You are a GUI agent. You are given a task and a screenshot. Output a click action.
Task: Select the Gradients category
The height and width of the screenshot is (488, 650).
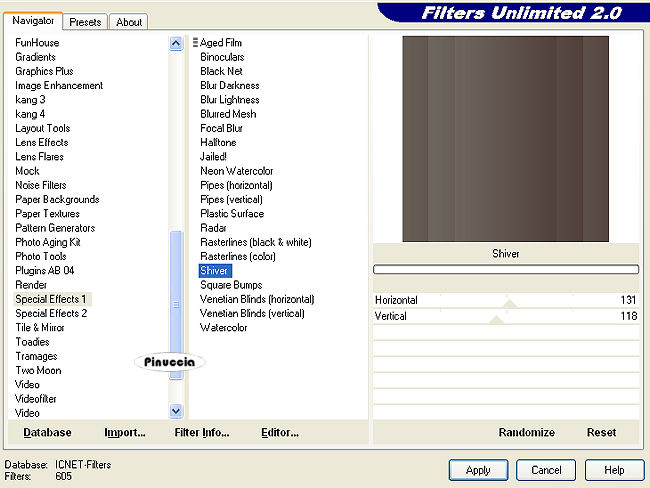coord(36,57)
